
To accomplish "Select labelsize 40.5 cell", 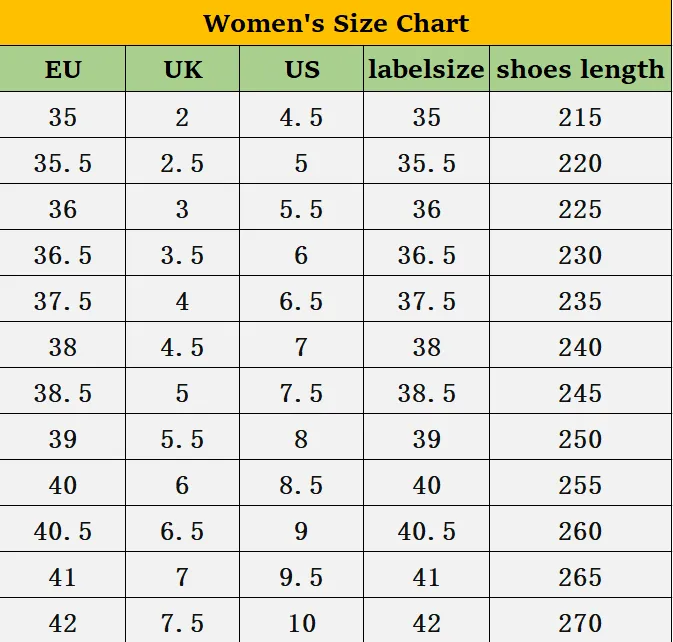I will pyautogui.click(x=426, y=529).
